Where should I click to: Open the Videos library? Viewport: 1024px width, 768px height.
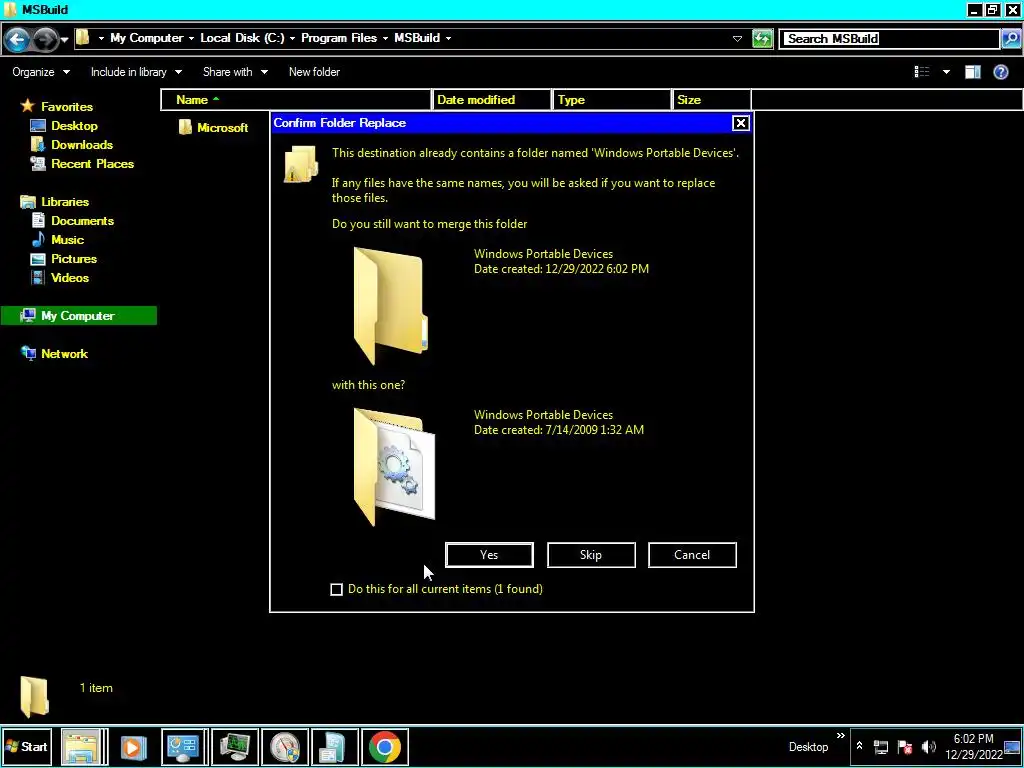pos(60,278)
